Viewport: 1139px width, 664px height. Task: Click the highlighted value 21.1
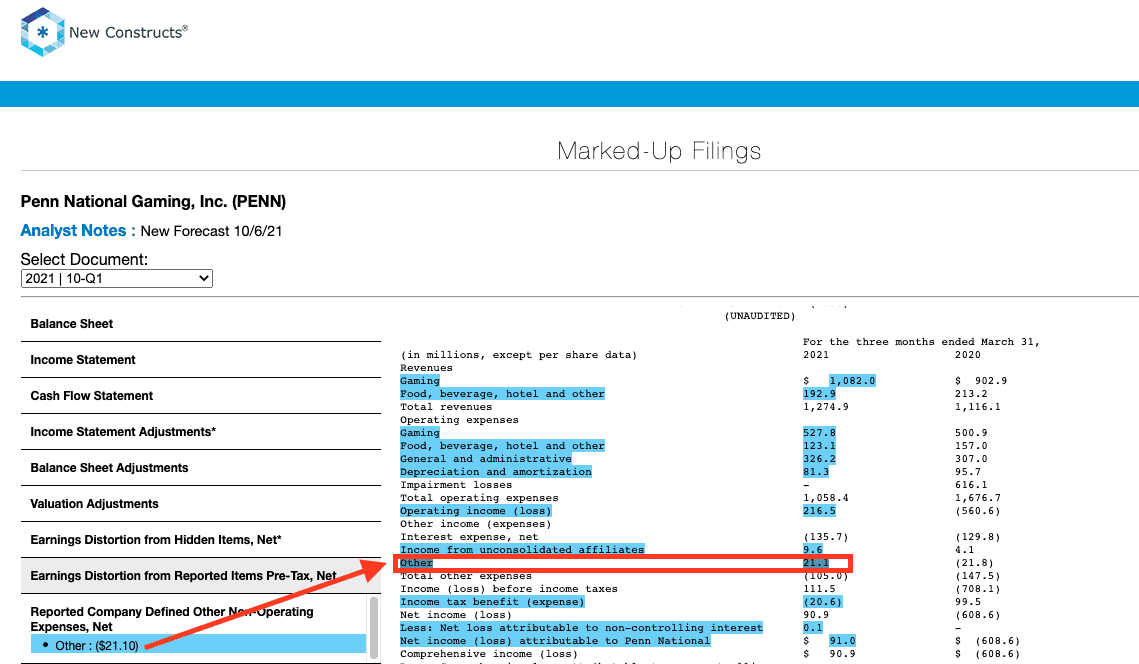[816, 563]
